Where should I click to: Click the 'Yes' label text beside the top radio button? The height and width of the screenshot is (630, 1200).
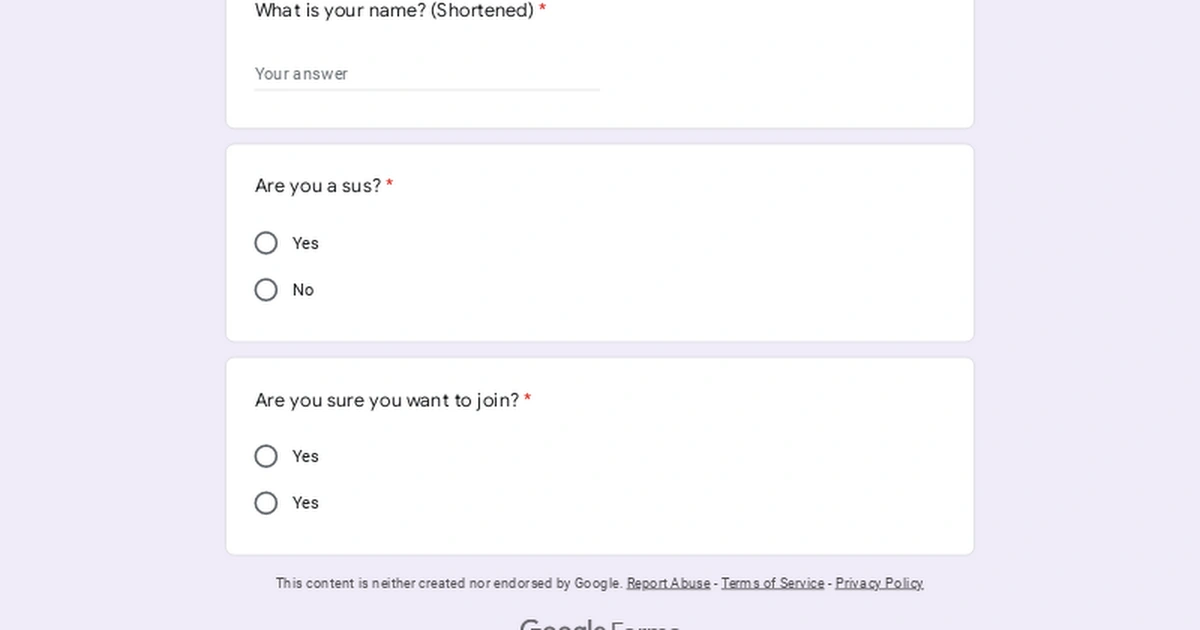coord(305,243)
